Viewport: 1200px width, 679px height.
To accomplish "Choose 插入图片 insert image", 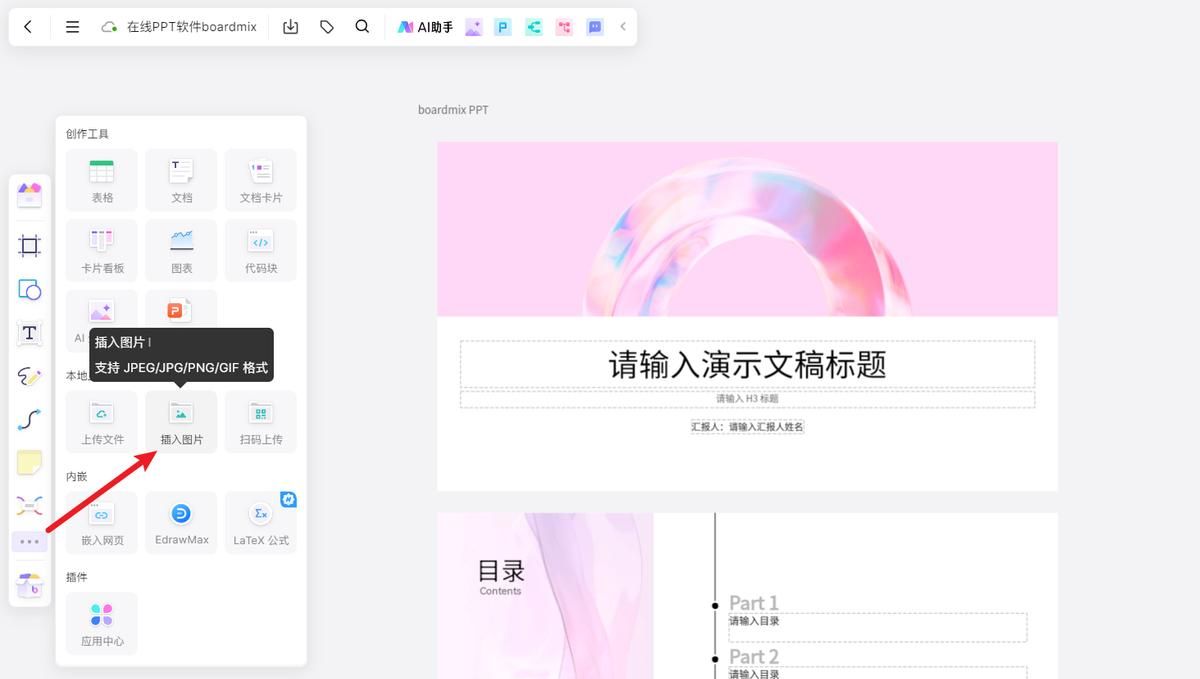I will (181, 422).
